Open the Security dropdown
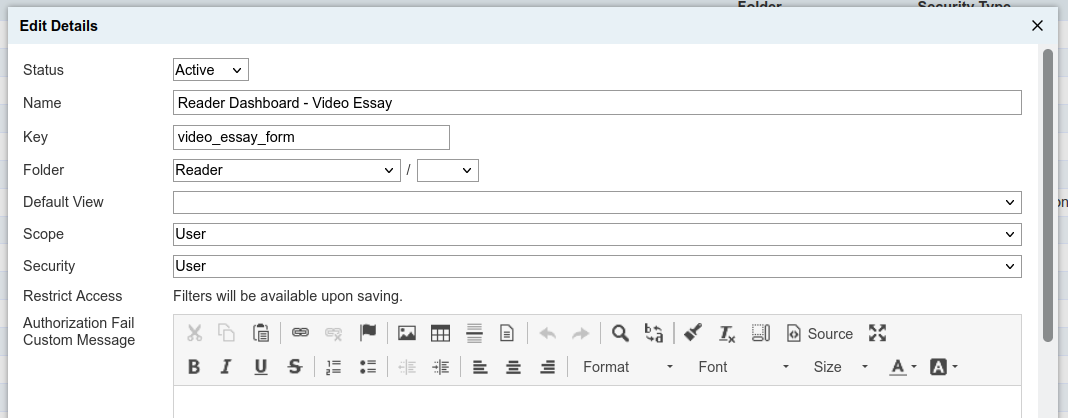The height and width of the screenshot is (418, 1068). [x=597, y=266]
